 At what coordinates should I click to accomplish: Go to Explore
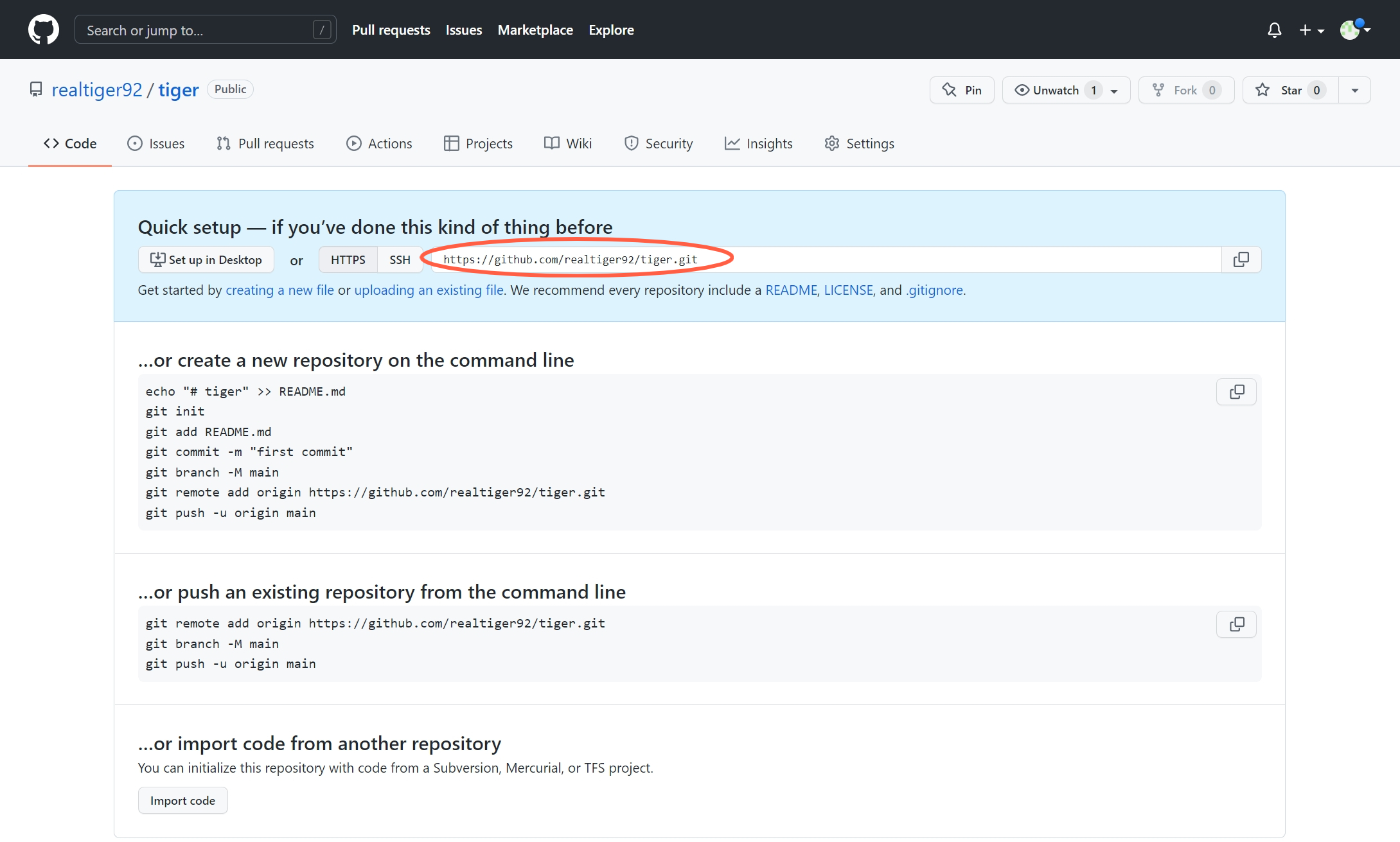tap(611, 30)
